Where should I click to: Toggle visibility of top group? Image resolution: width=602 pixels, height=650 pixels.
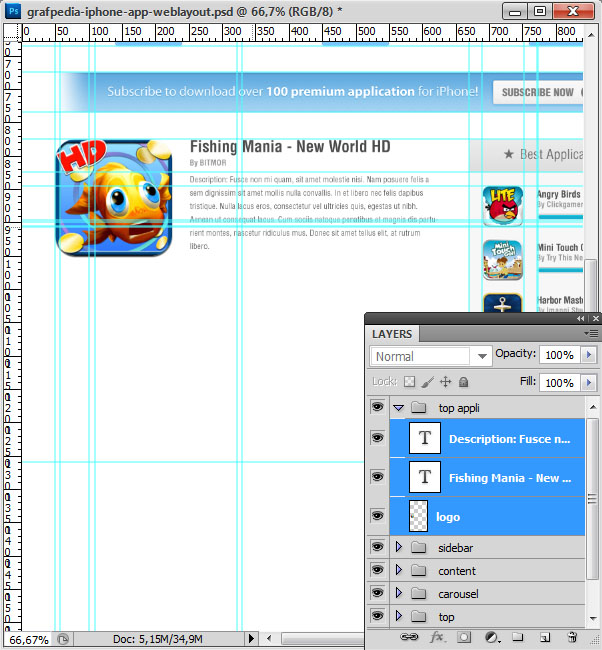[377, 616]
